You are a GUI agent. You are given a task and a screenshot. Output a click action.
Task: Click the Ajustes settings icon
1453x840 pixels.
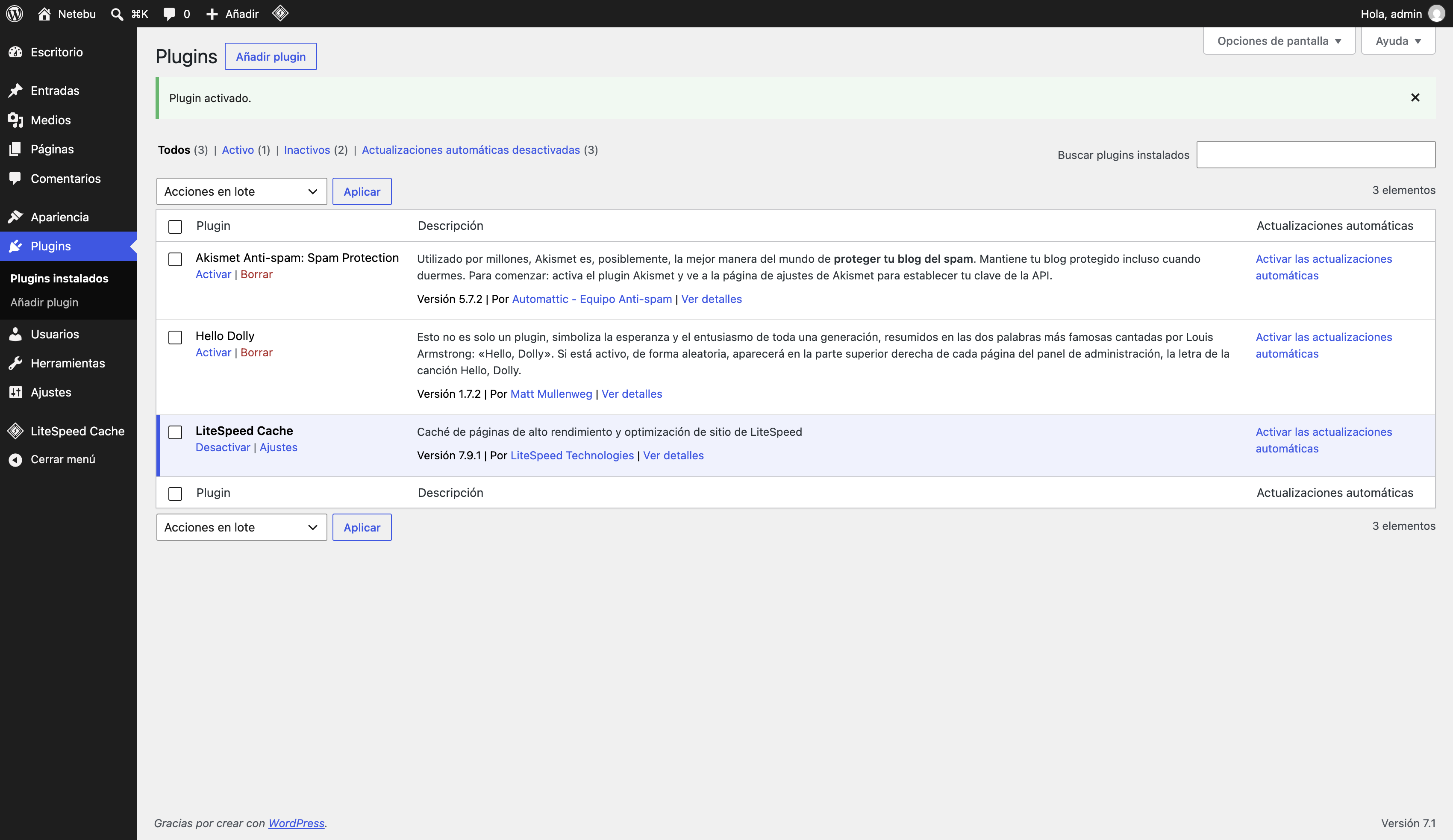point(15,392)
